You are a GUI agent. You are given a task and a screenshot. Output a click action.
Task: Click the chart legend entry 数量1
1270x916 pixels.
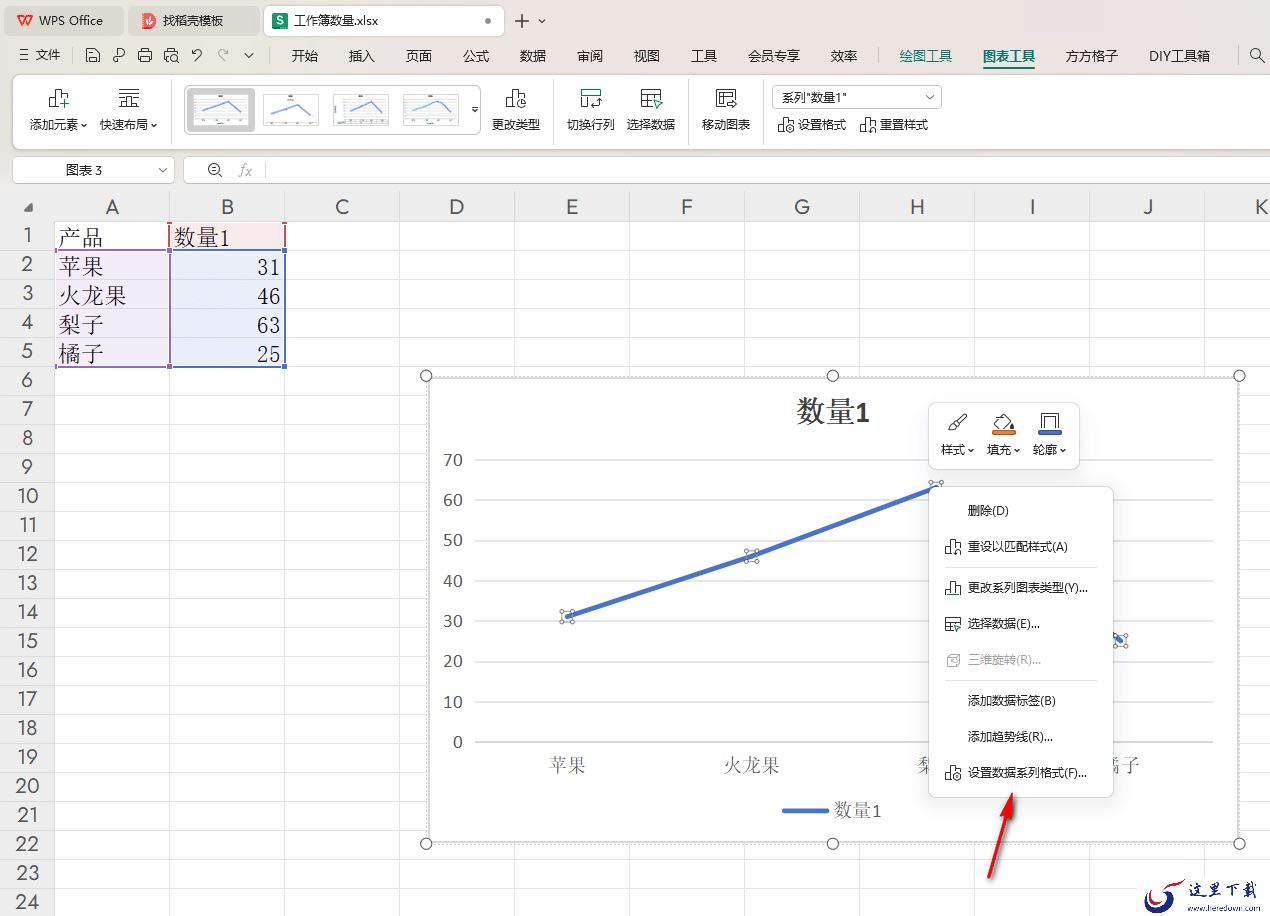(x=832, y=810)
